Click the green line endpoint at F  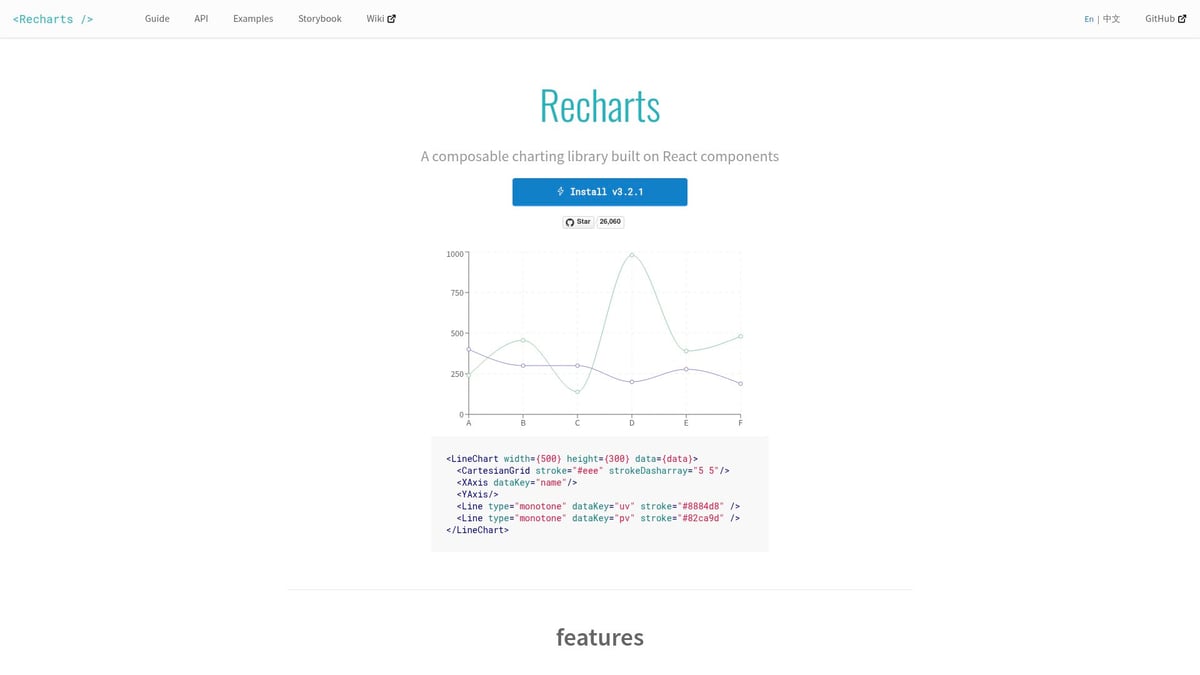[x=740, y=337]
